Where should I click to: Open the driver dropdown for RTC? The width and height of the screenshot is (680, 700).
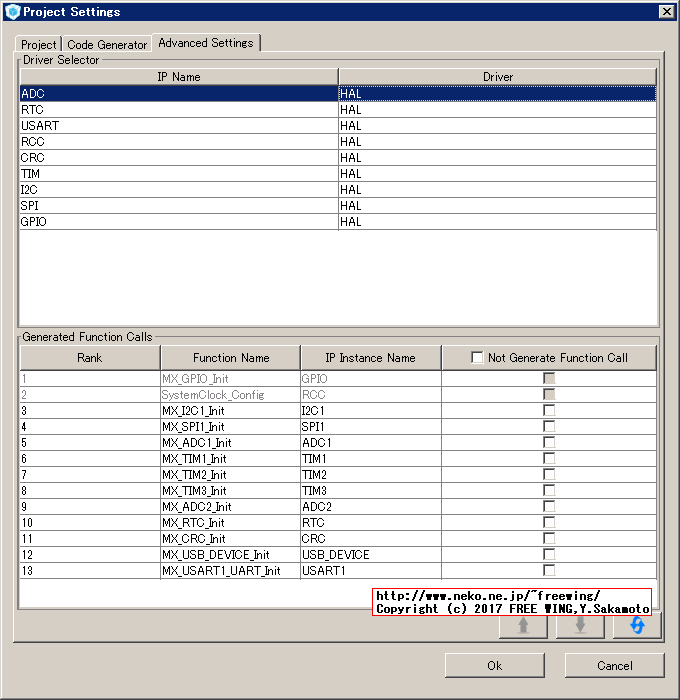(x=497, y=110)
